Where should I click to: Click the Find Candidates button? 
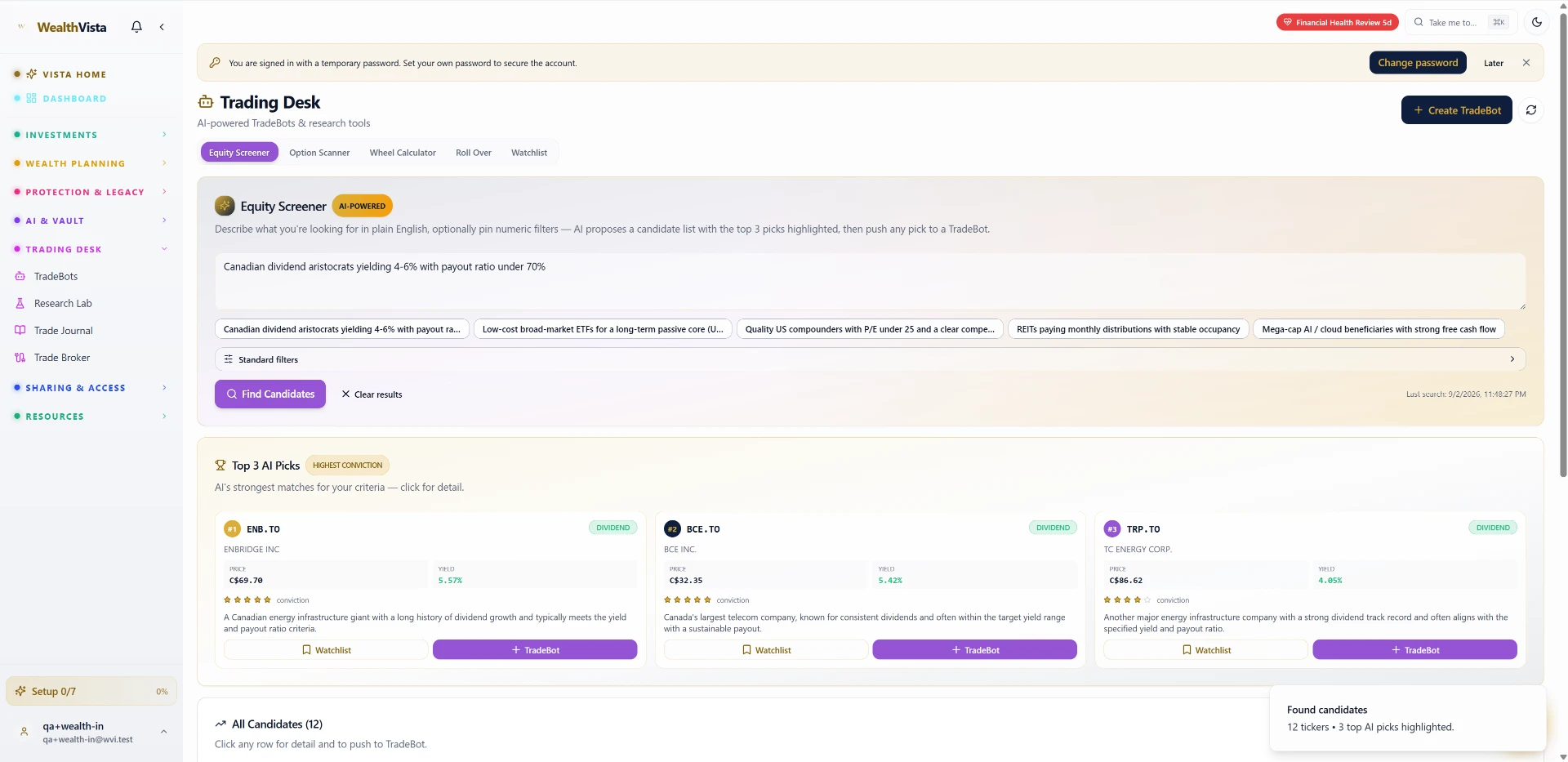pyautogui.click(x=270, y=394)
